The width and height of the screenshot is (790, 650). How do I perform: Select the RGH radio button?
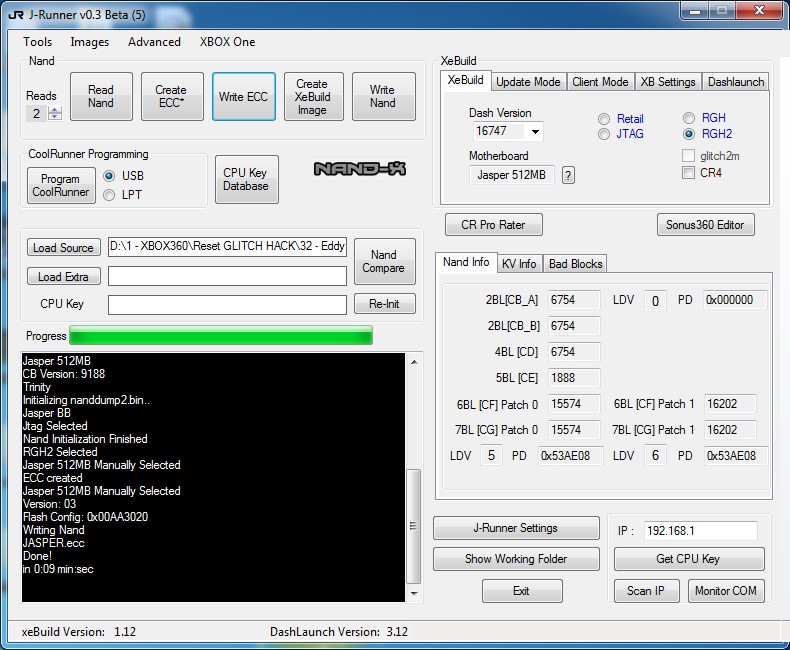pyautogui.click(x=689, y=118)
